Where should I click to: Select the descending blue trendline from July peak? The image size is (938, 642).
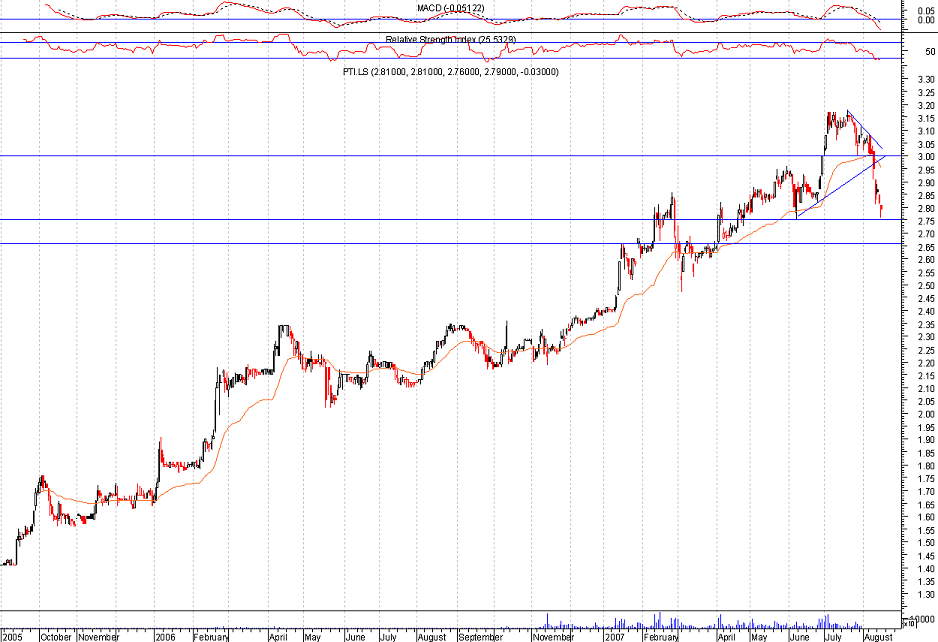click(865, 130)
